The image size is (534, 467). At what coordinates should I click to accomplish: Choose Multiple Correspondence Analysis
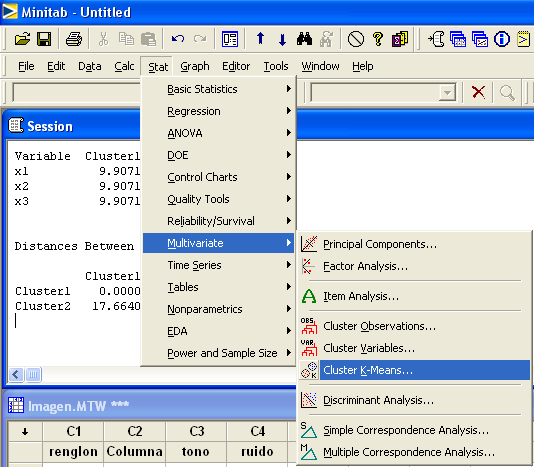click(414, 452)
